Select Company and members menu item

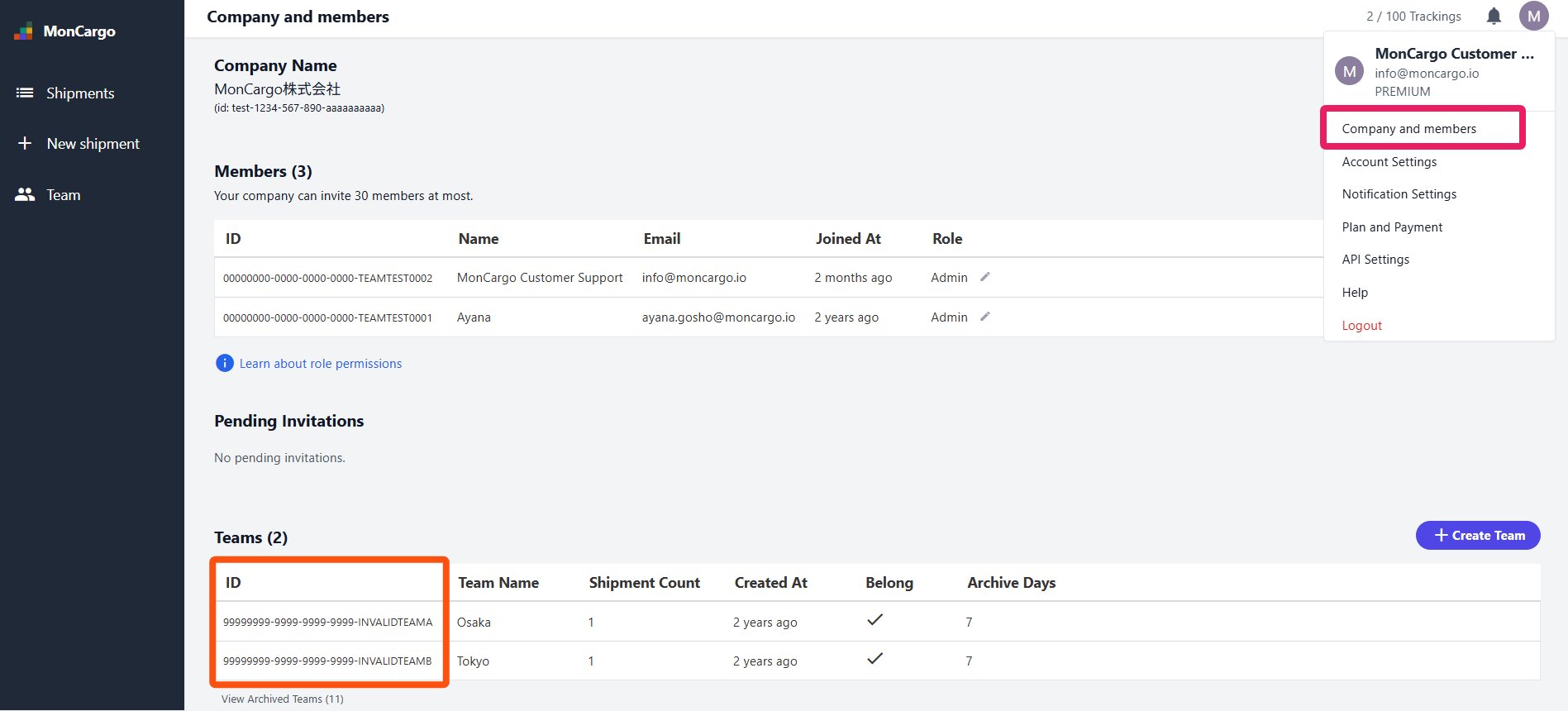click(x=1408, y=129)
